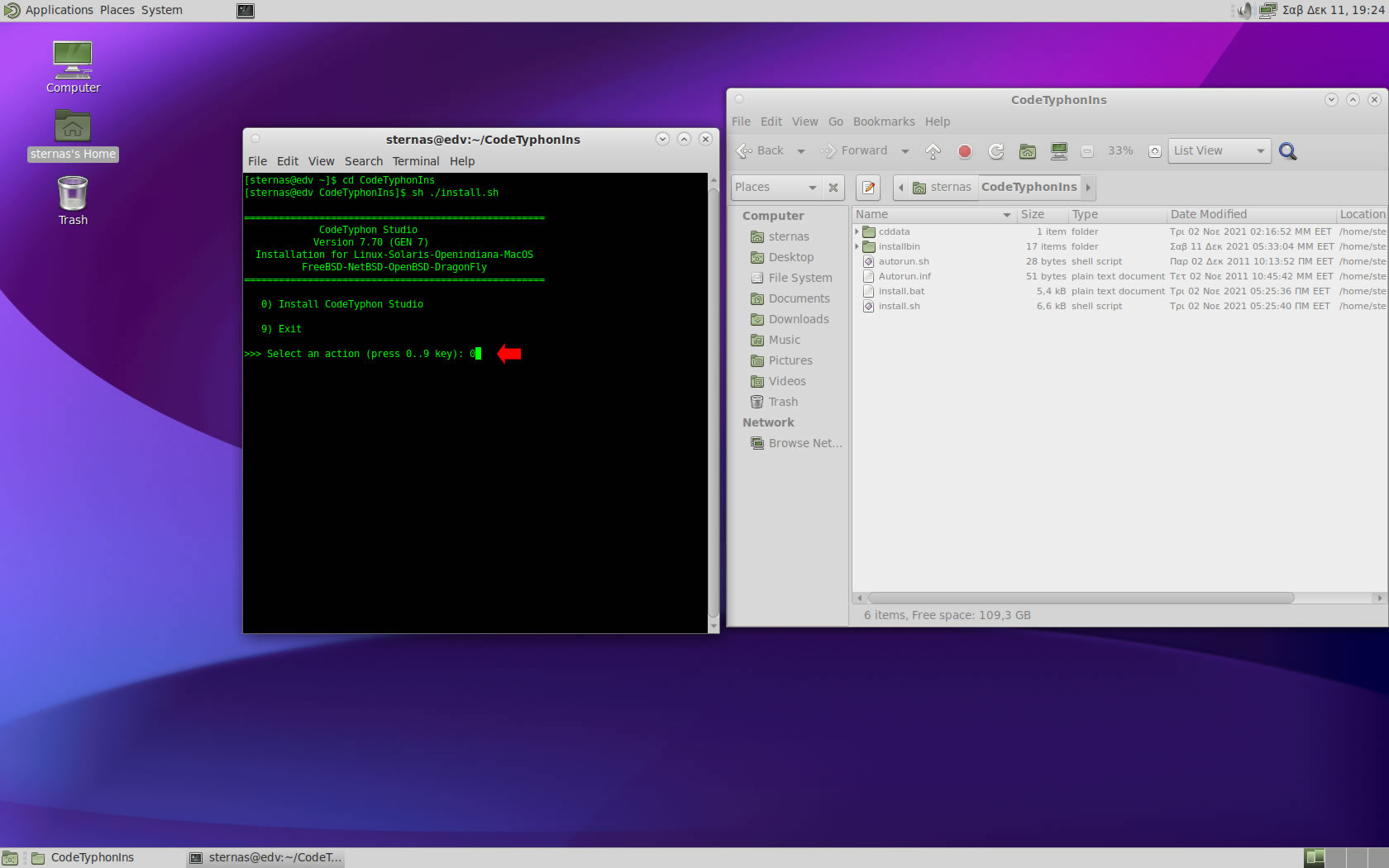Open Forward history dropdown arrow
This screenshot has height=868, width=1389.
tap(905, 151)
